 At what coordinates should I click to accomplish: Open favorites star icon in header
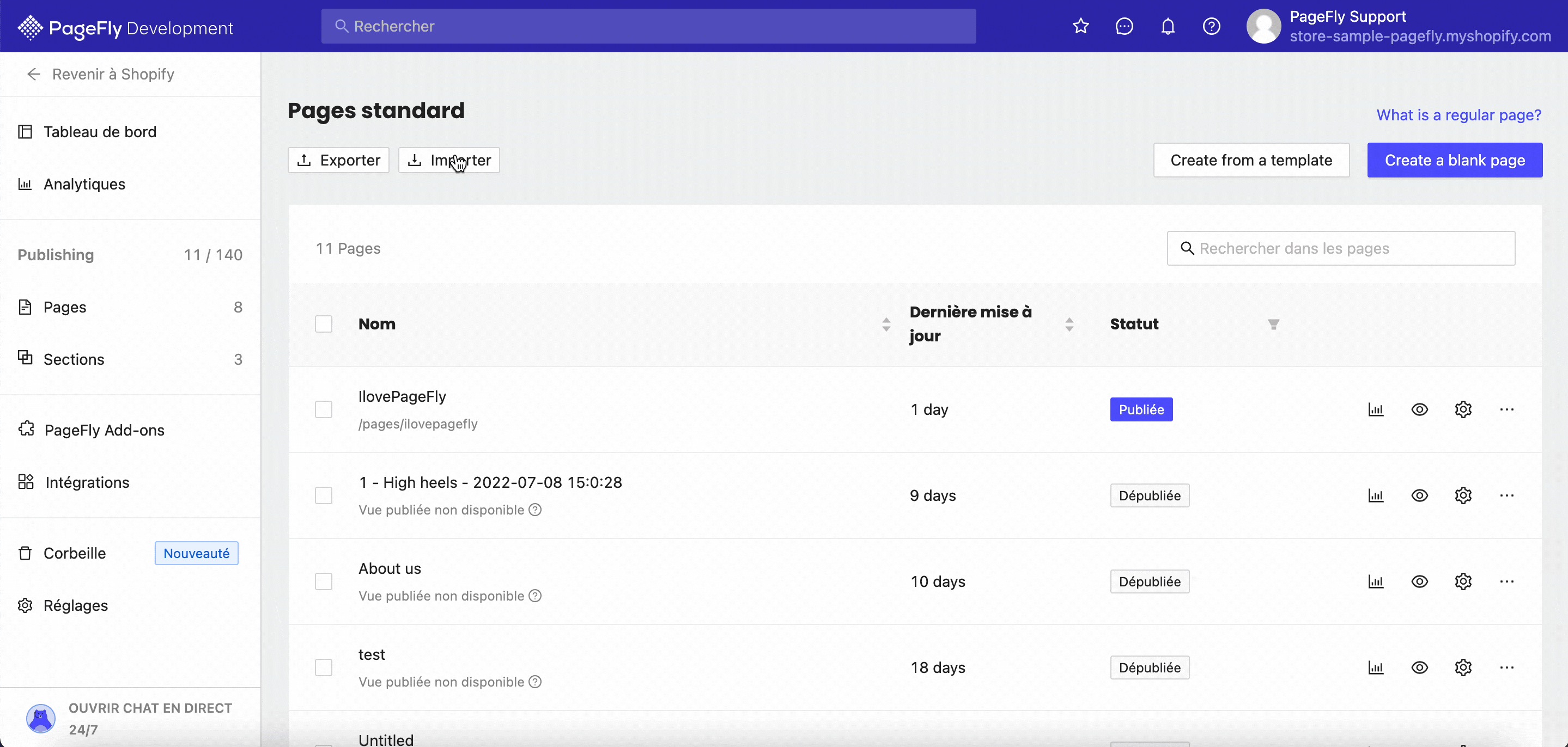coord(1080,26)
